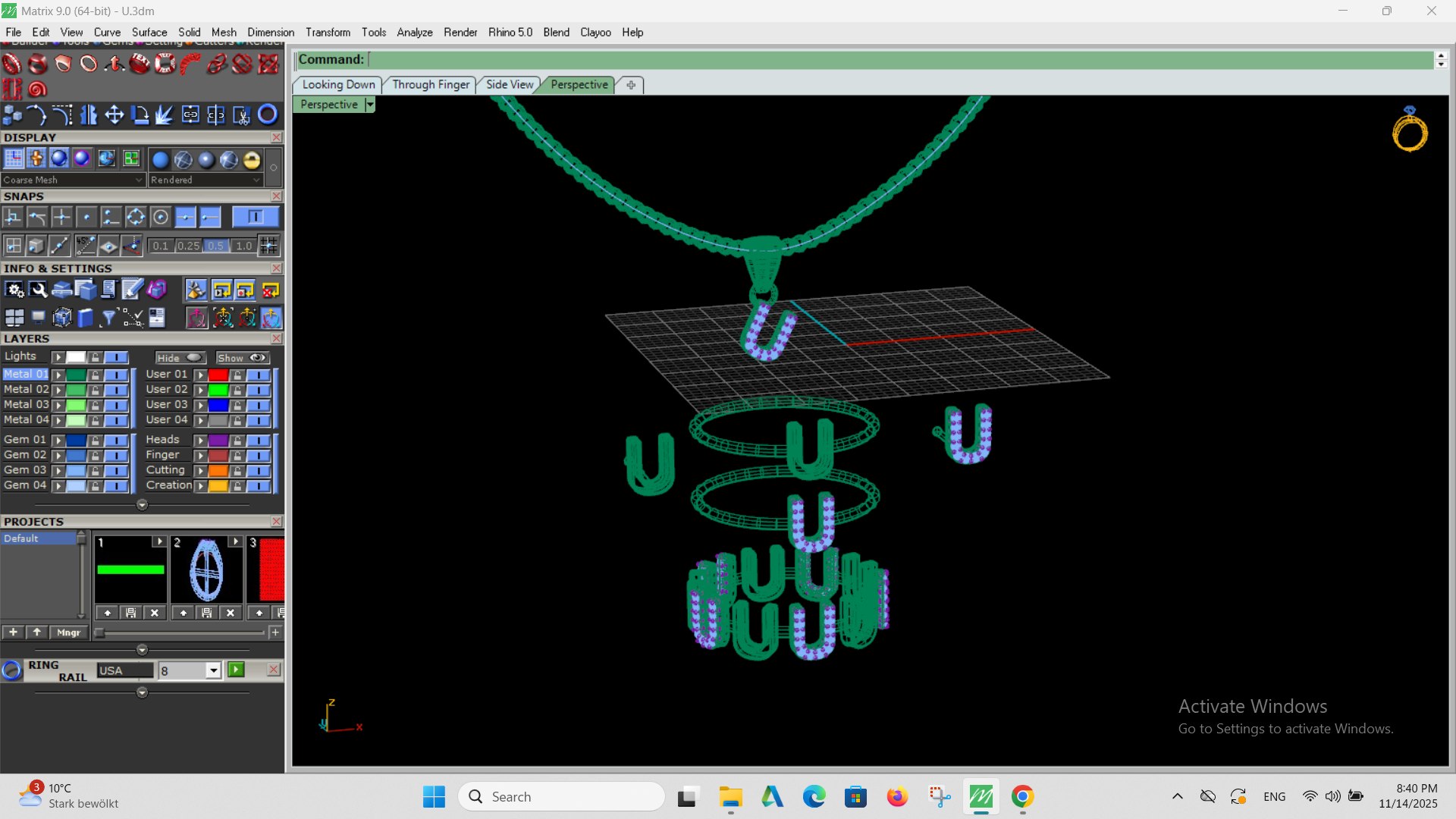Click the Cutting layer orange swatch
Screen dimensions: 1456x819
point(218,470)
